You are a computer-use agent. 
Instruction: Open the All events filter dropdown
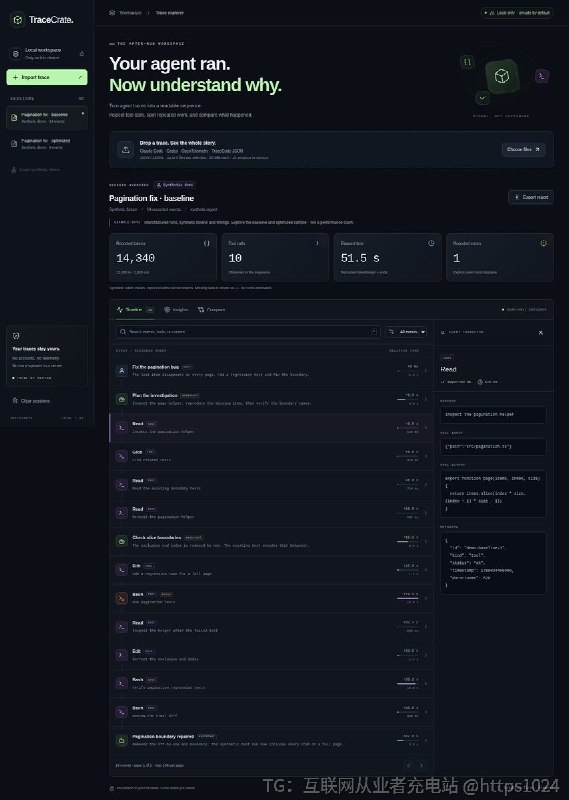(406, 332)
